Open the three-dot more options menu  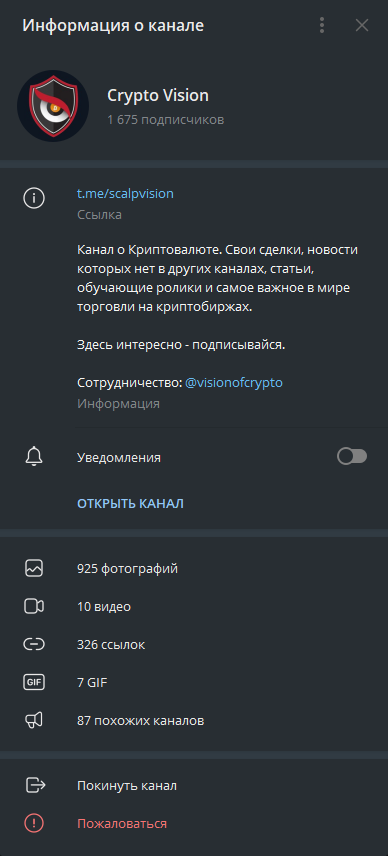tap(322, 25)
